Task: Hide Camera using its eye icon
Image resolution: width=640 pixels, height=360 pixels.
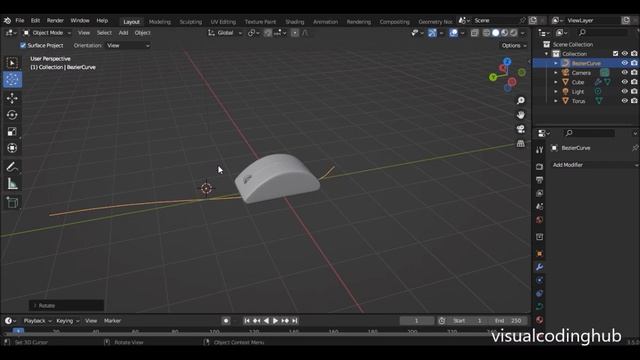Action: click(x=624, y=72)
